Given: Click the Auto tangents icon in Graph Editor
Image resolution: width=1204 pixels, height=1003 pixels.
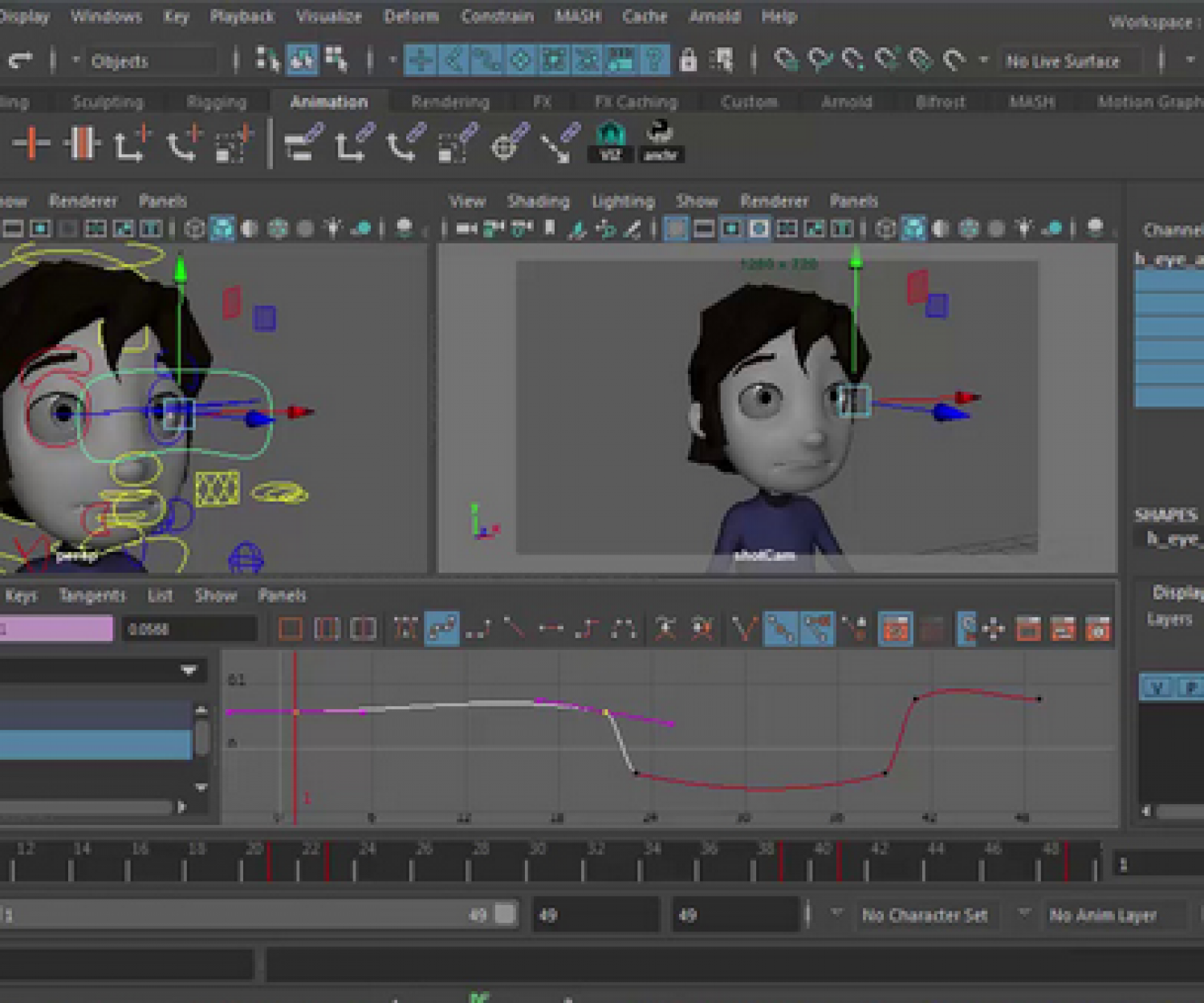Looking at the screenshot, I should pos(405,629).
